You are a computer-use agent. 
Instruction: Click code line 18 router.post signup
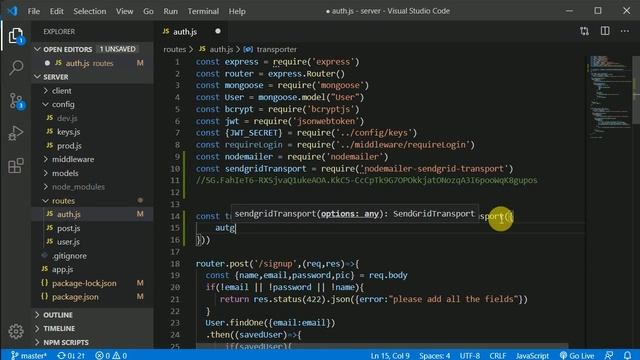(x=278, y=264)
